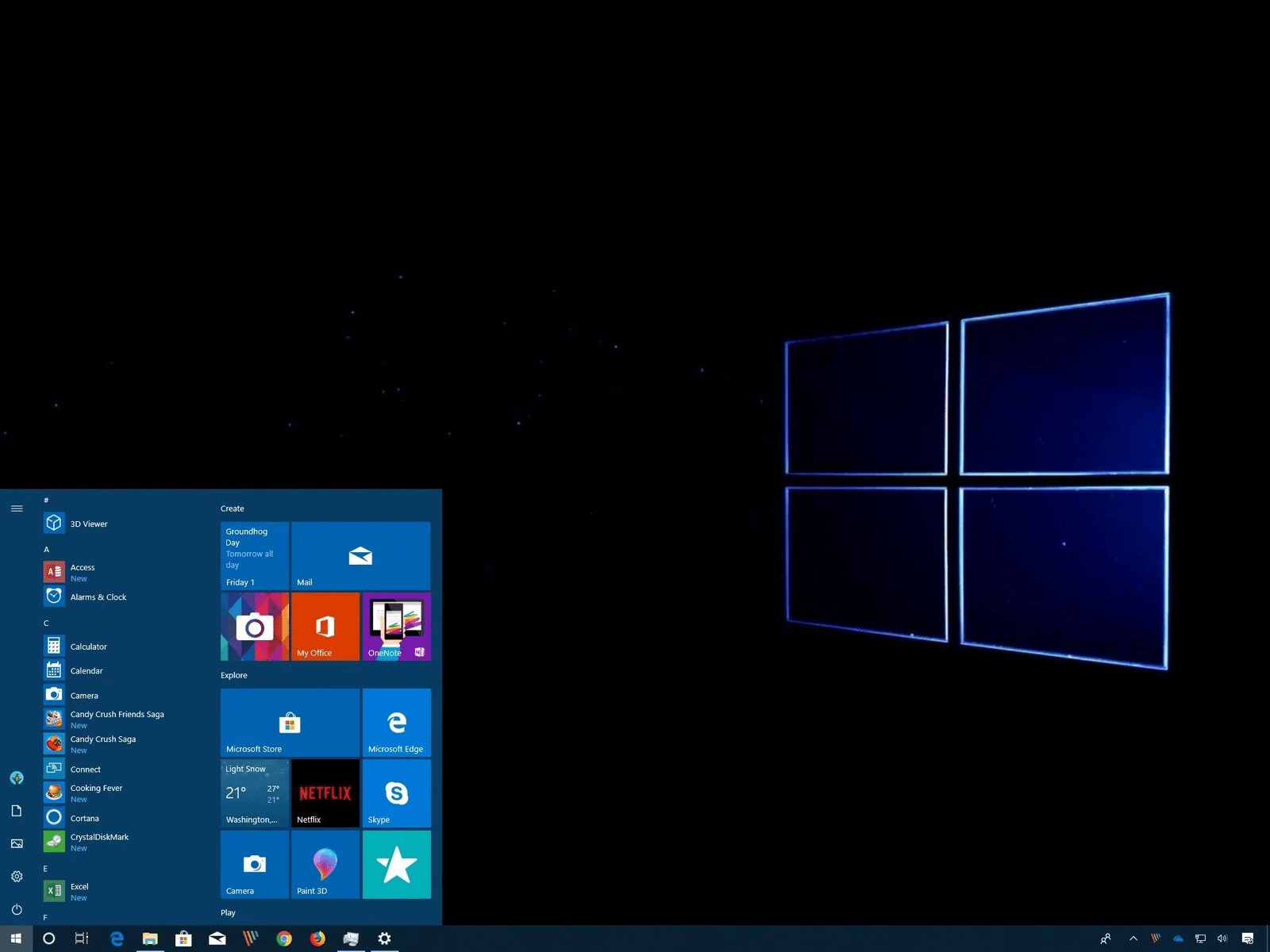Launch Candy Crush Saga
Image resolution: width=1270 pixels, height=952 pixels.
coord(119,744)
